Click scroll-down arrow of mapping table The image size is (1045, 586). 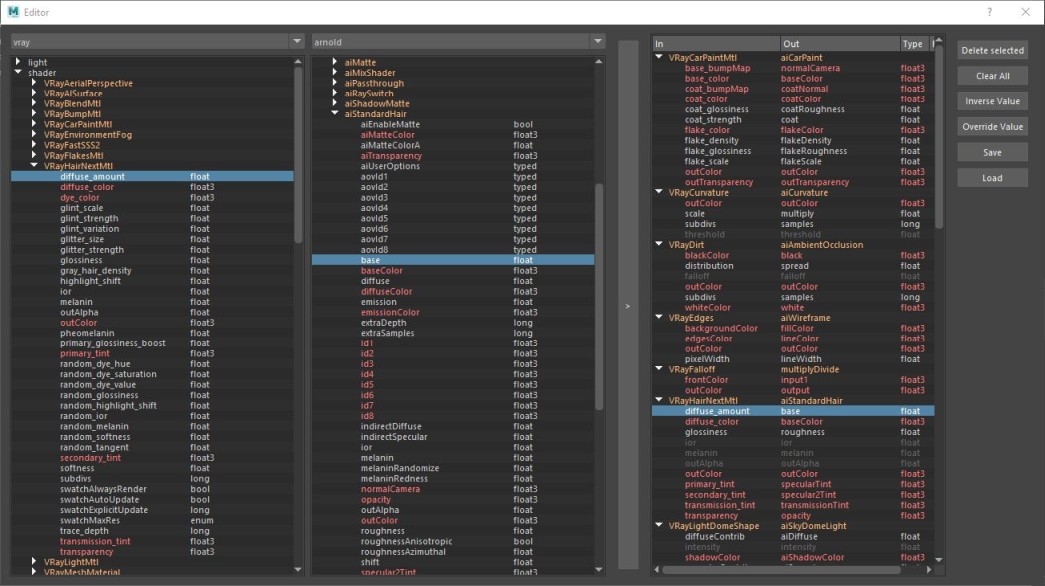pos(939,559)
